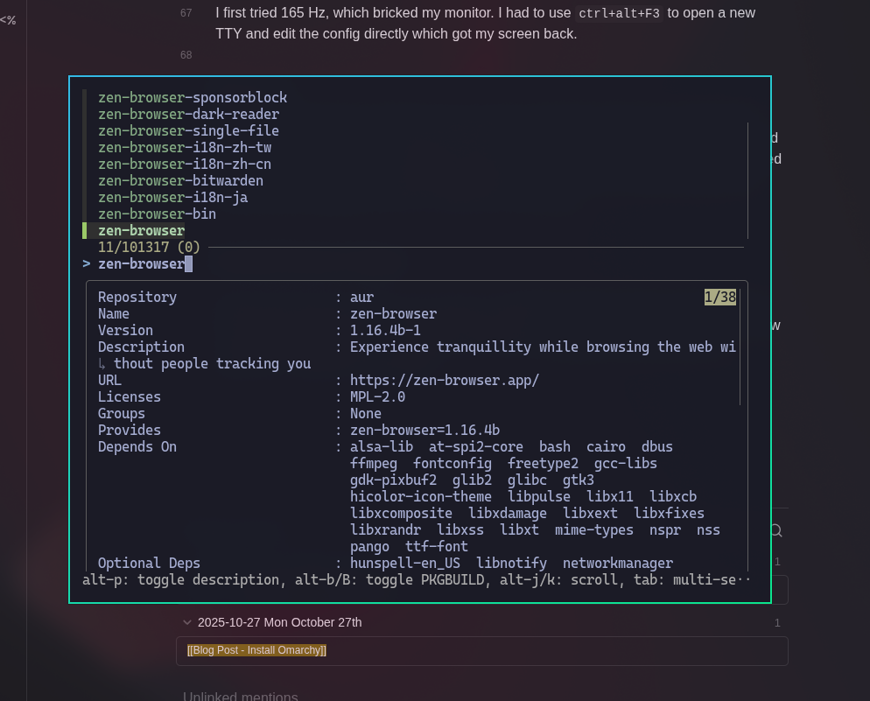This screenshot has width=870, height=701.
Task: Collapse the 2025-10-27 backlink group chevron
Action: coord(187,622)
